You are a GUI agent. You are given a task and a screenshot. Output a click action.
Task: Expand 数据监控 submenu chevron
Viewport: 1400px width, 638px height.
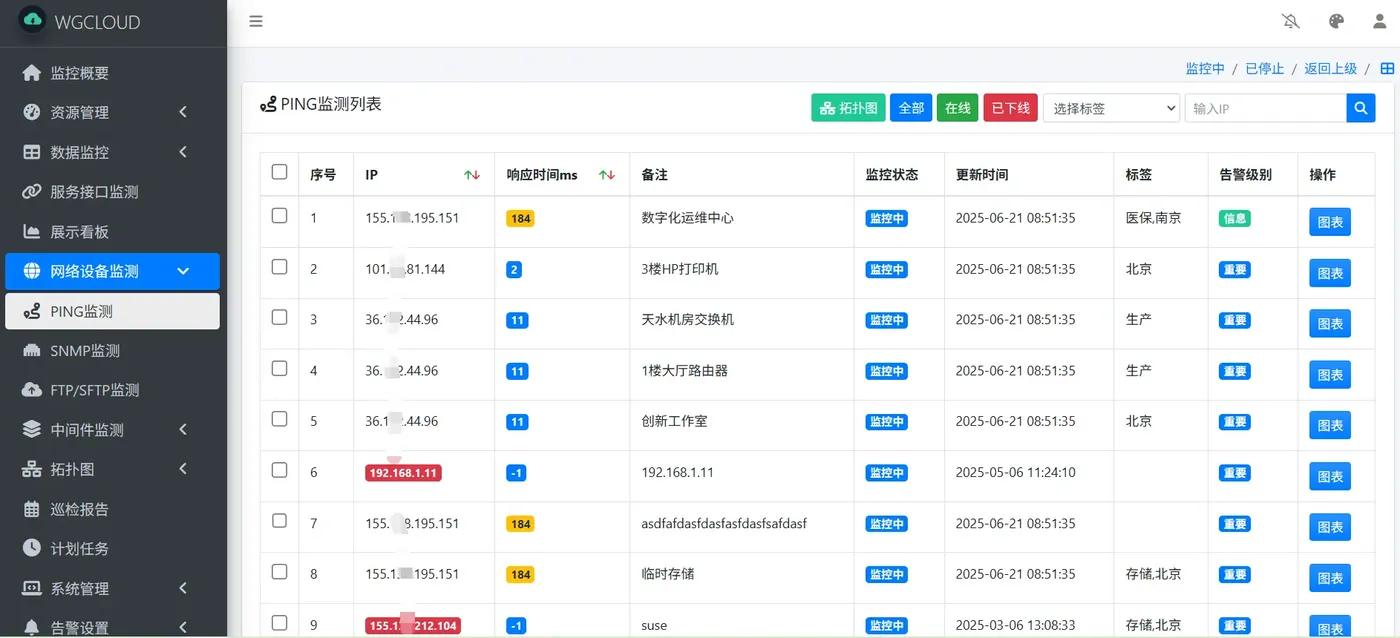pyautogui.click(x=183, y=152)
